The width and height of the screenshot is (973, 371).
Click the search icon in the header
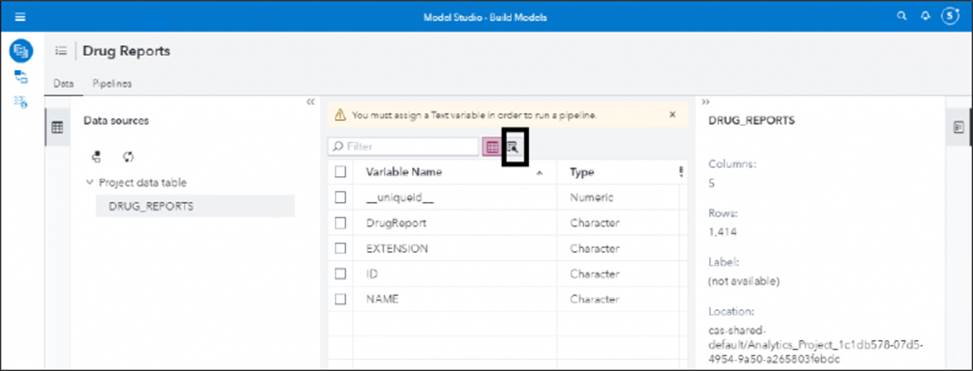click(x=902, y=17)
